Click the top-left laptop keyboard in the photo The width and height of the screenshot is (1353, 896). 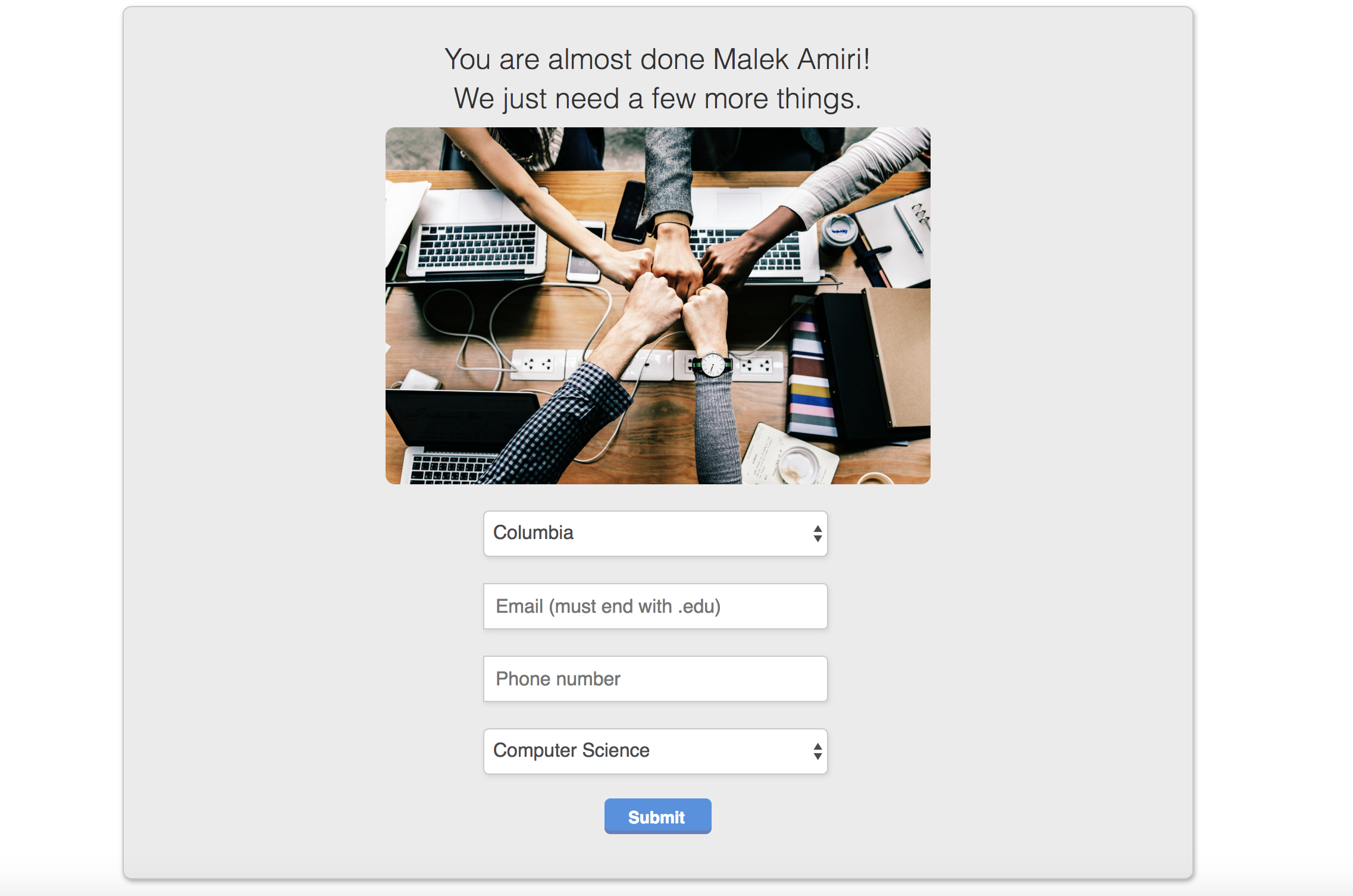coord(476,245)
